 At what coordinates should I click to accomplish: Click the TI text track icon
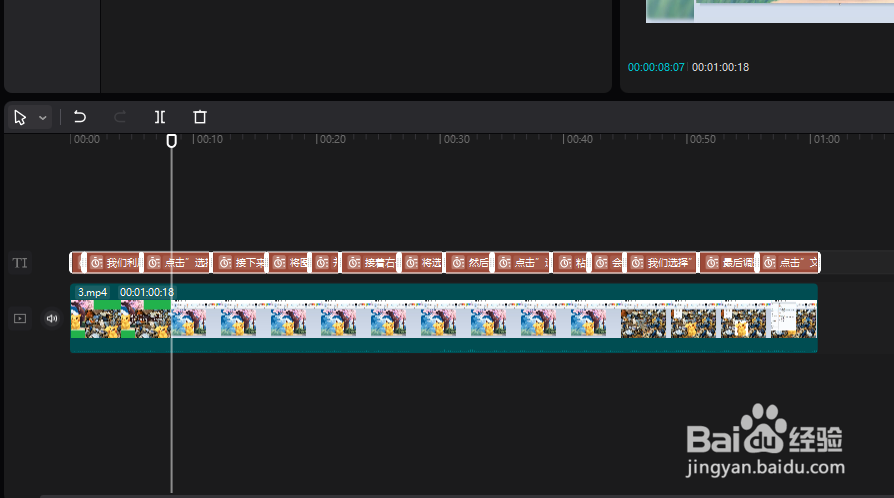(x=20, y=263)
